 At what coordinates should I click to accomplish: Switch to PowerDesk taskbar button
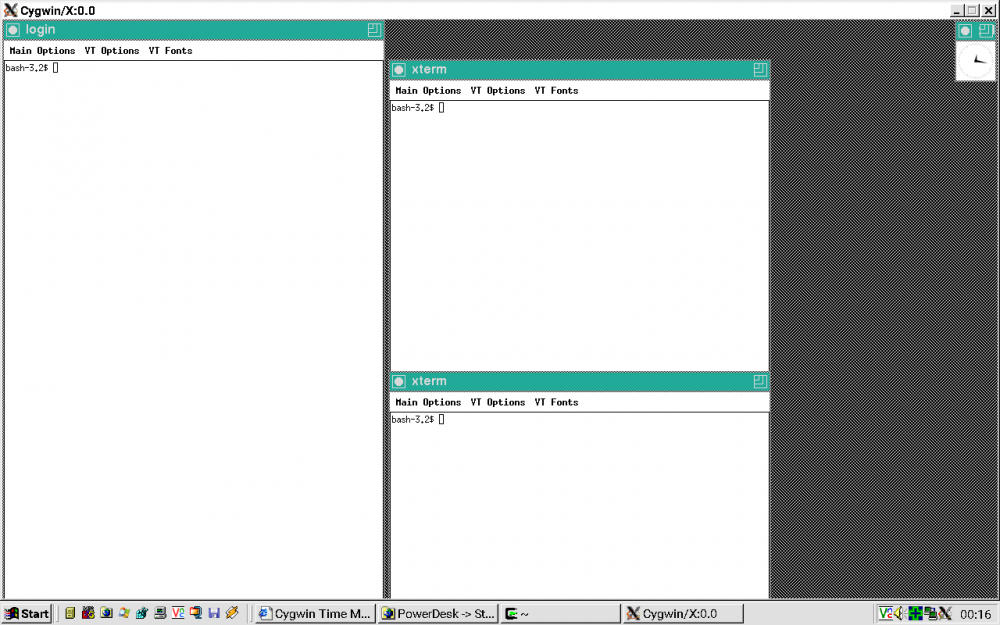[x=438, y=614]
